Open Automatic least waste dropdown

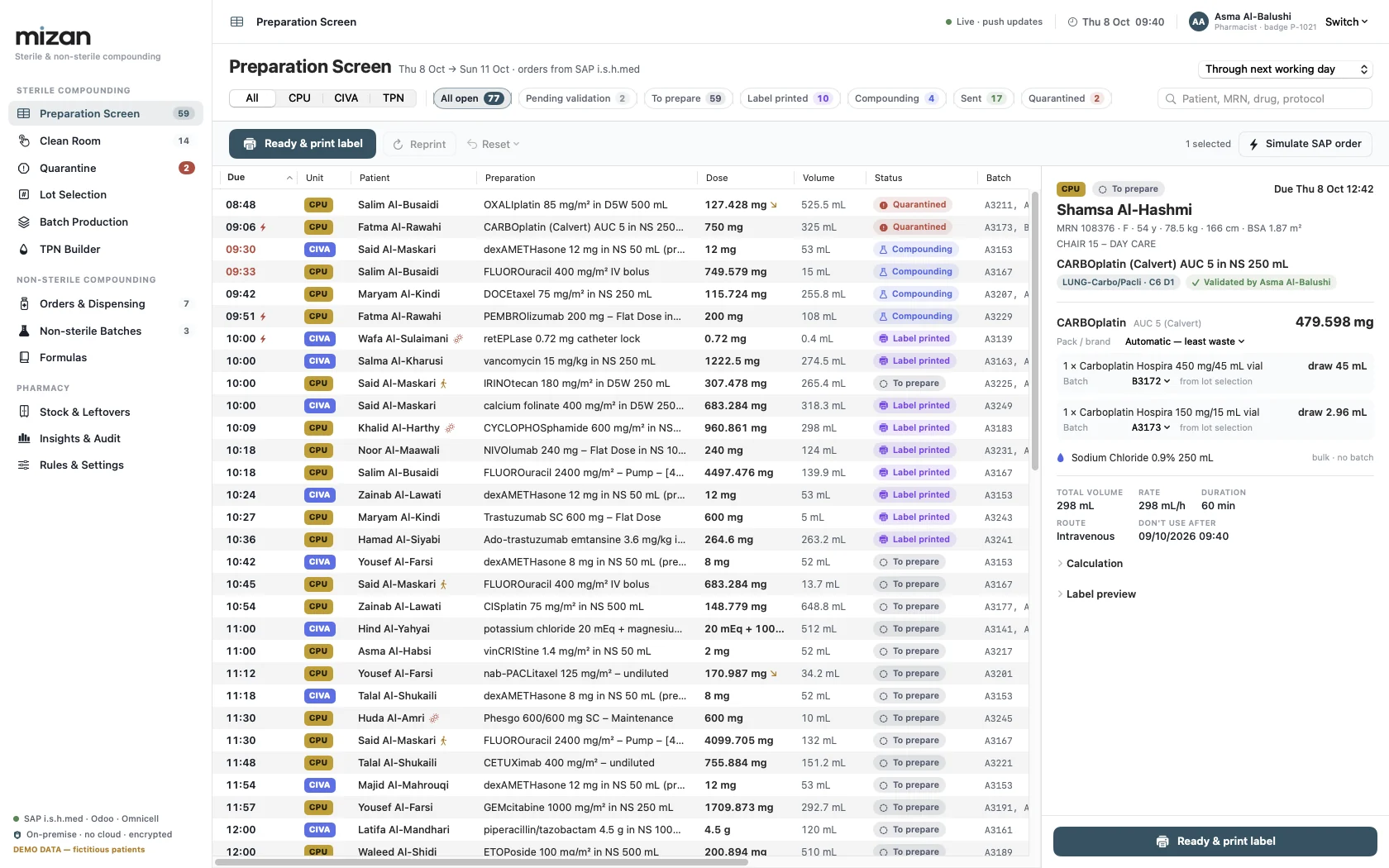[1185, 341]
